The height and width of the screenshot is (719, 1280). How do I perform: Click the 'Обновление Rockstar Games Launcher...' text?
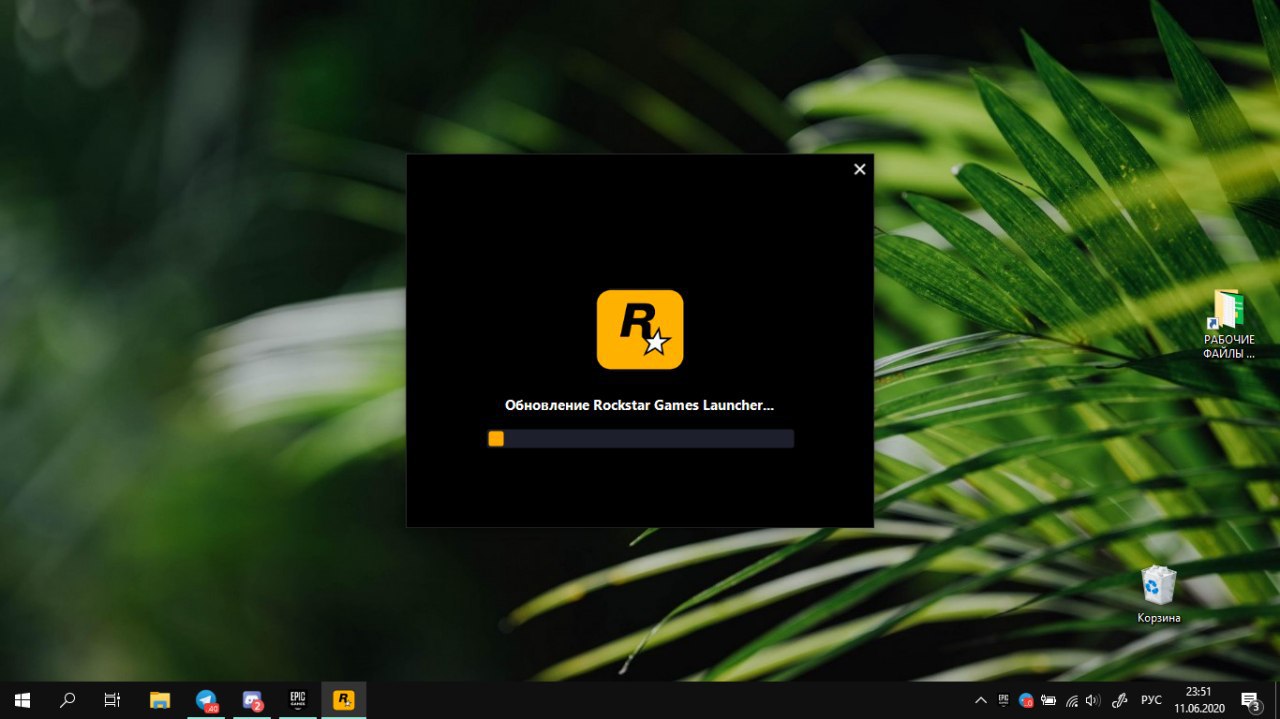(640, 405)
